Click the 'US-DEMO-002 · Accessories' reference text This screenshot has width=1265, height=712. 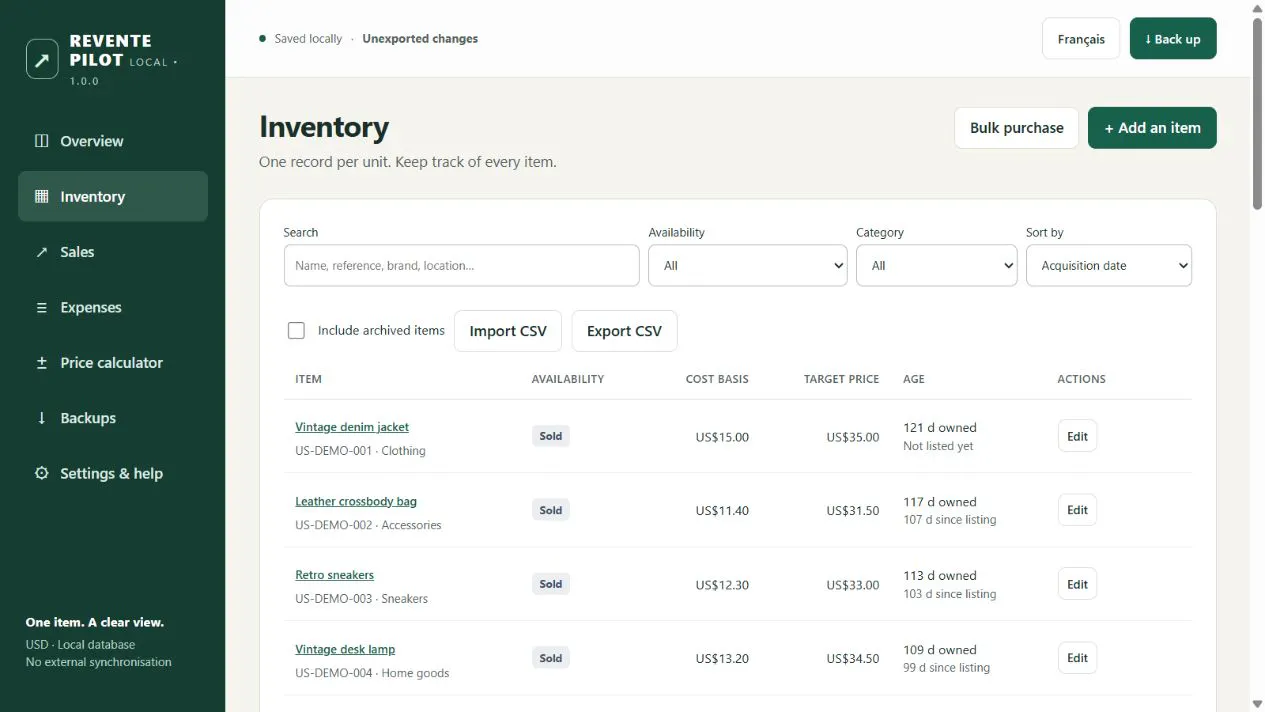click(368, 525)
